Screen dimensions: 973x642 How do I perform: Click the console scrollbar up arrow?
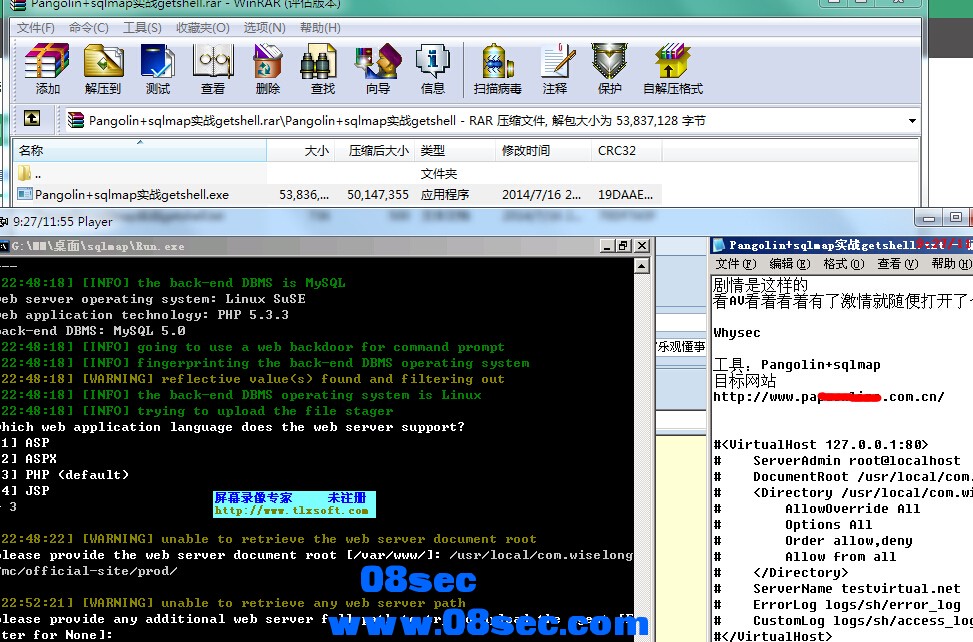[x=642, y=266]
